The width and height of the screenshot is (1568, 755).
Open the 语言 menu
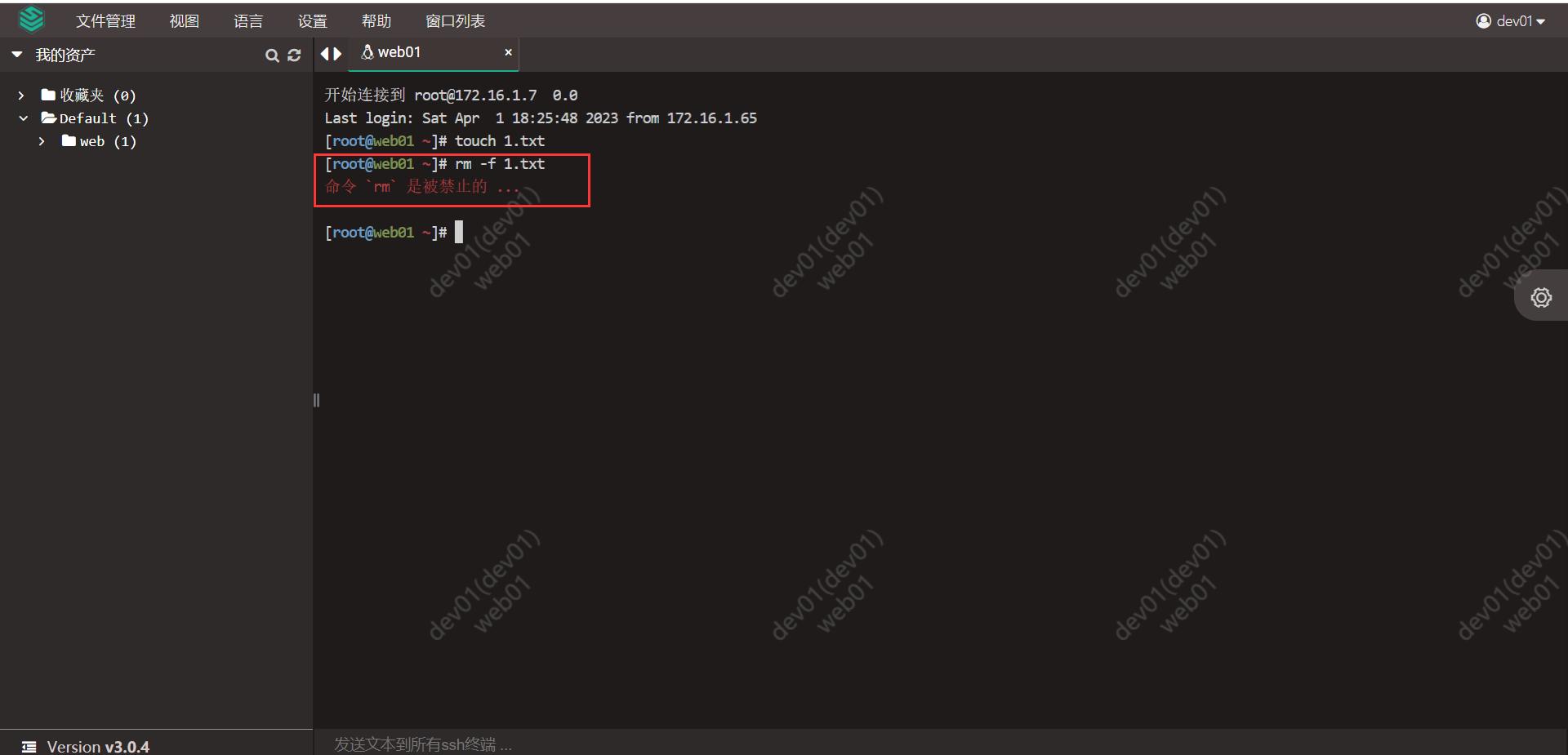(x=248, y=21)
